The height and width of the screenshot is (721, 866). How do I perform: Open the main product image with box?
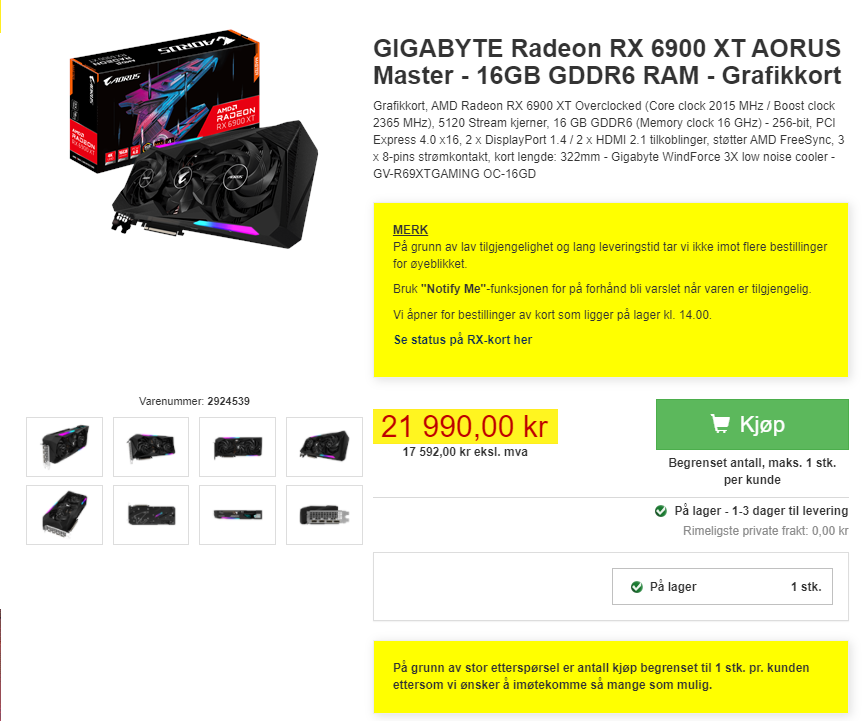coord(193,139)
